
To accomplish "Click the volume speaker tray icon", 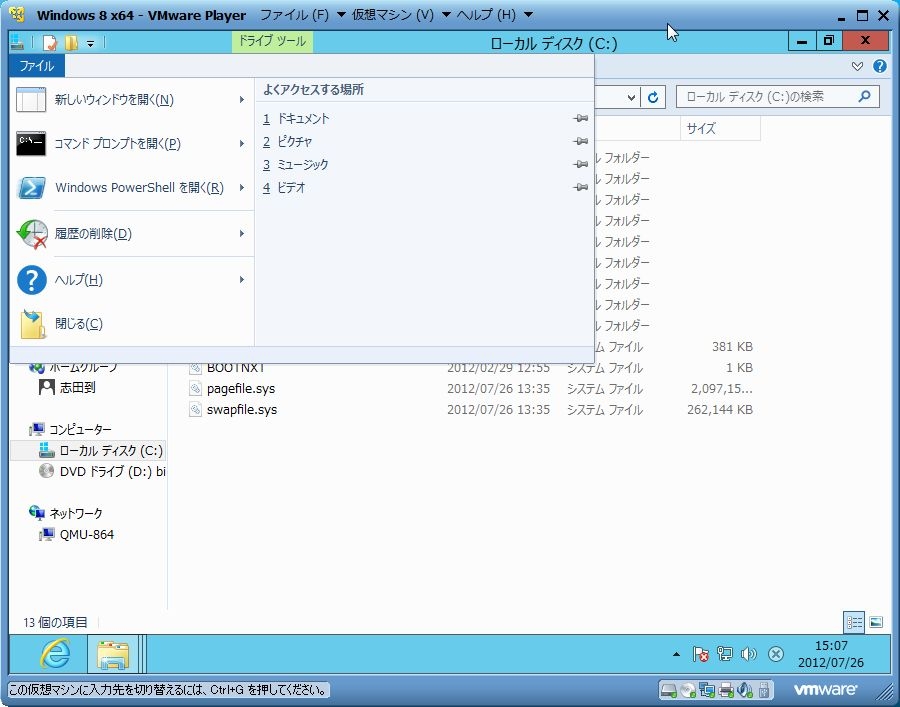I will coord(748,654).
